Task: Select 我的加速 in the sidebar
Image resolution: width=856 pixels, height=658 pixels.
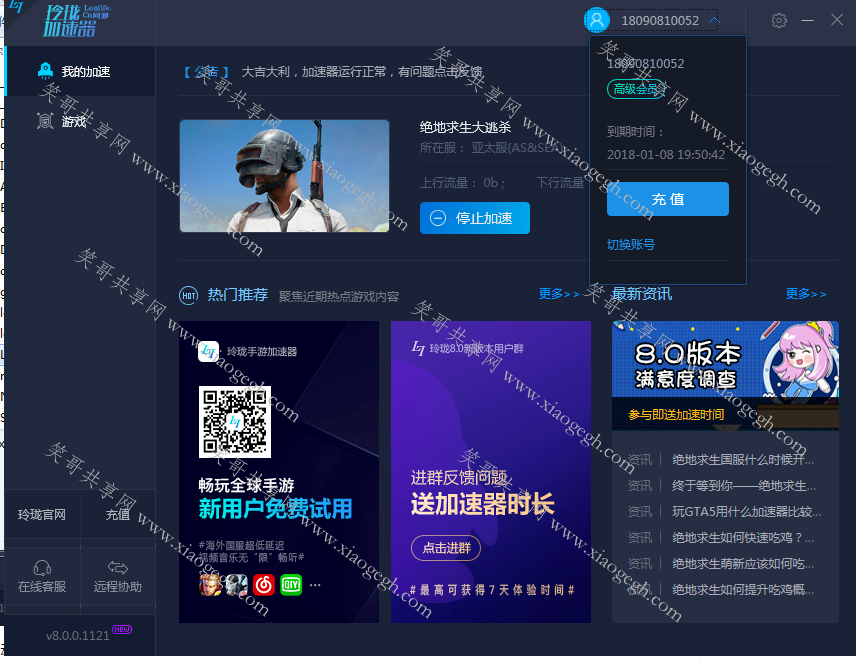Action: tap(80, 72)
